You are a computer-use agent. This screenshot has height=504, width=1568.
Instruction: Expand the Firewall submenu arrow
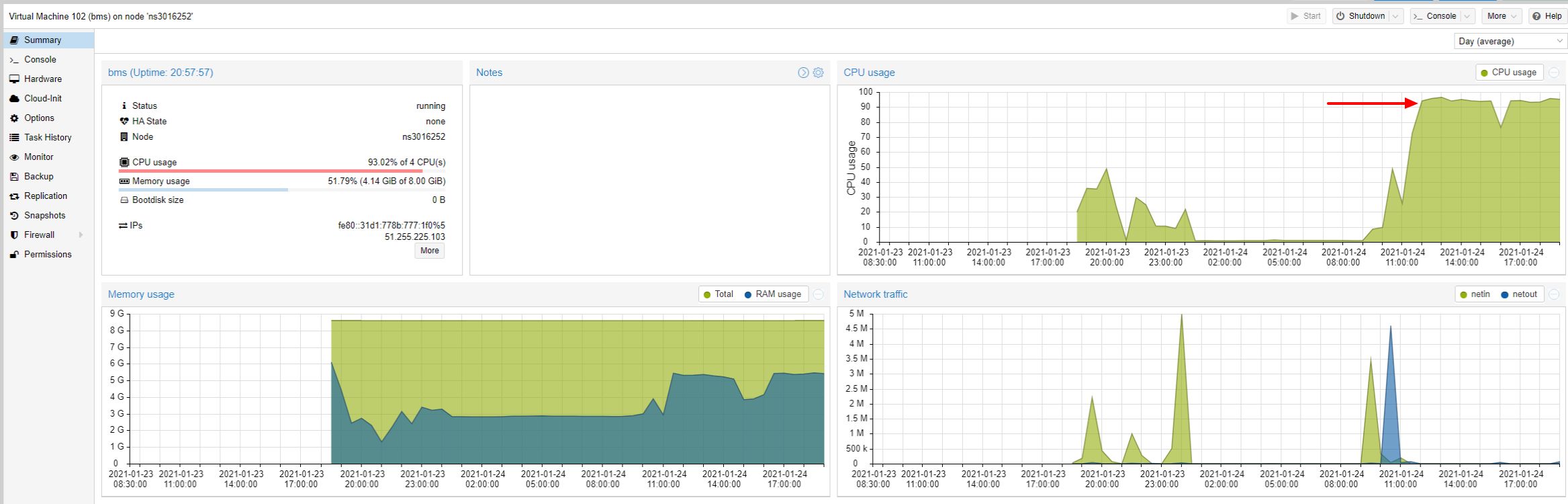click(x=81, y=235)
